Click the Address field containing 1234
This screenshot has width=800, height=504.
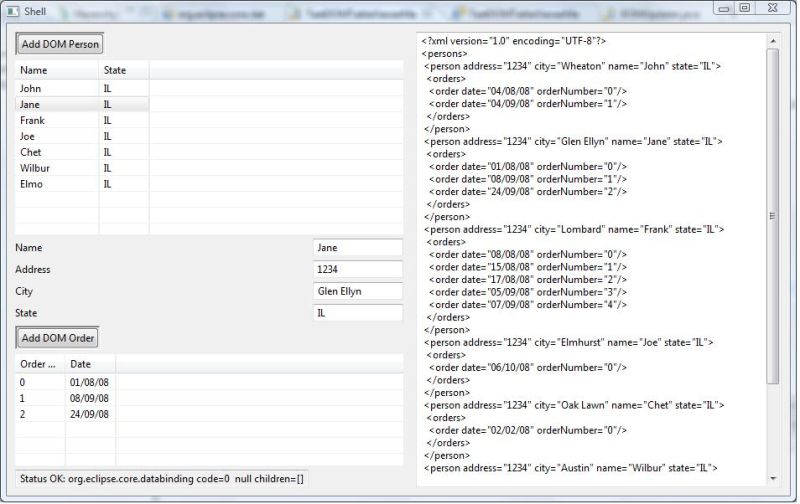point(358,269)
